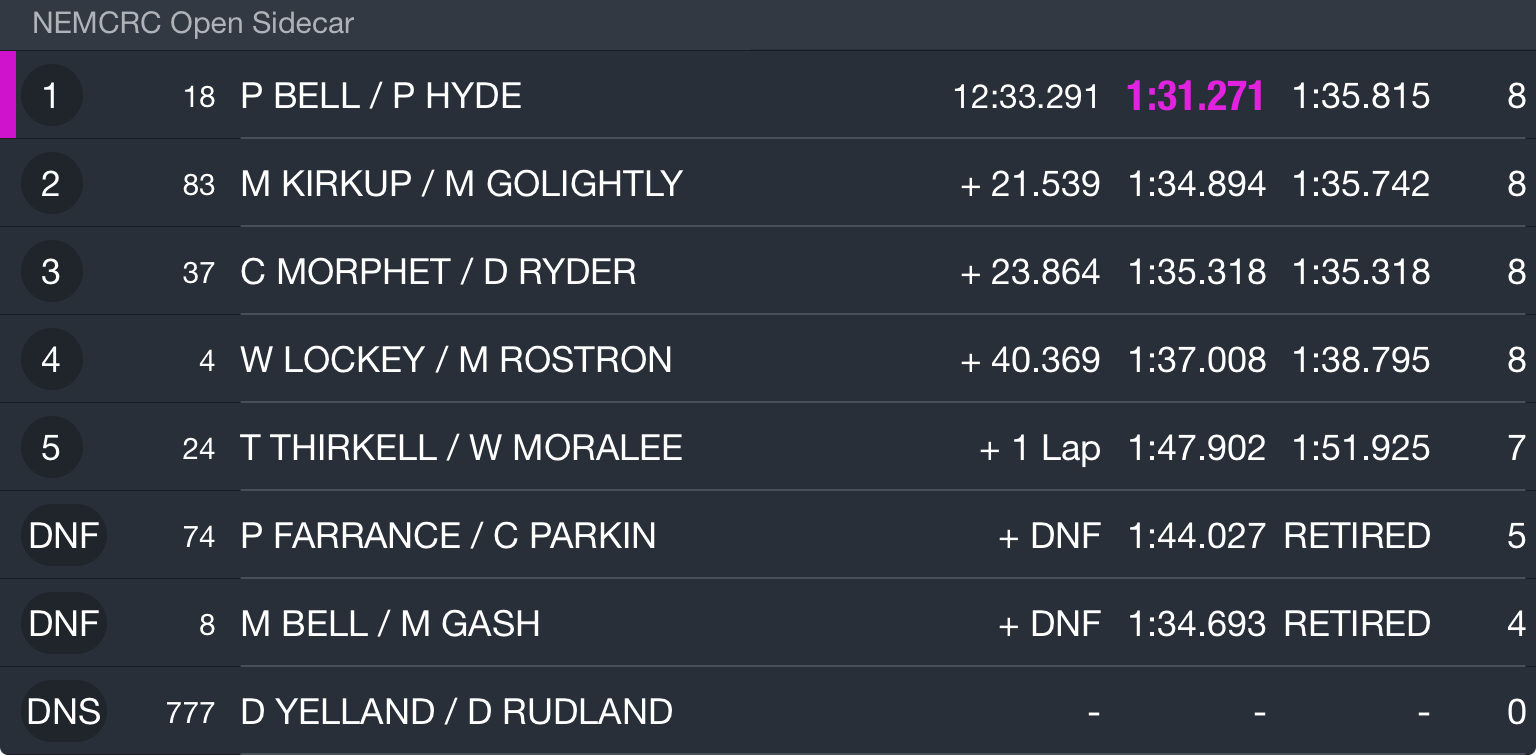Select D YELLAND / D RUDLAND row

tap(768, 712)
